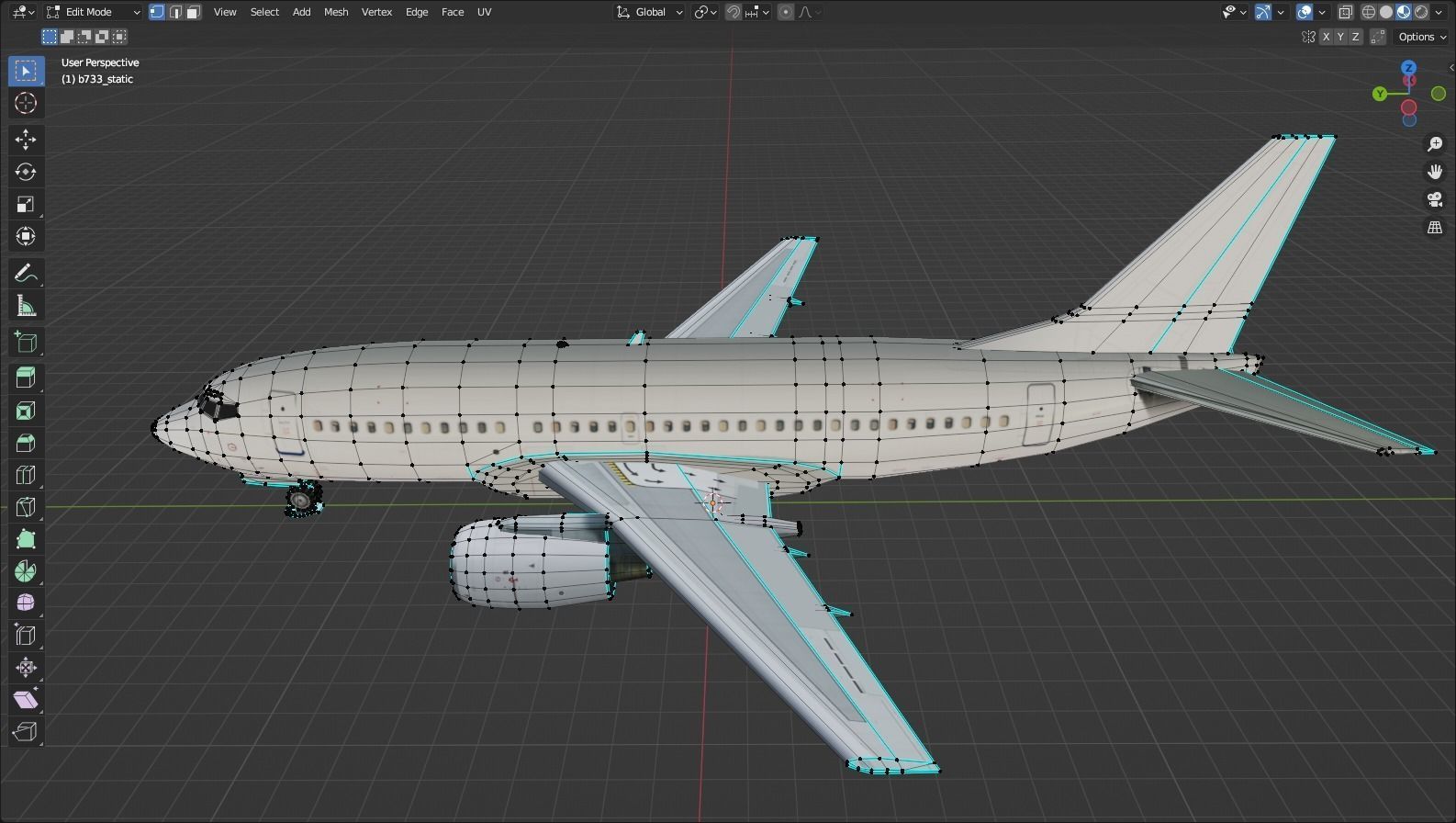This screenshot has width=1456, height=823.
Task: Activate the Rotate tool
Action: tap(26, 172)
